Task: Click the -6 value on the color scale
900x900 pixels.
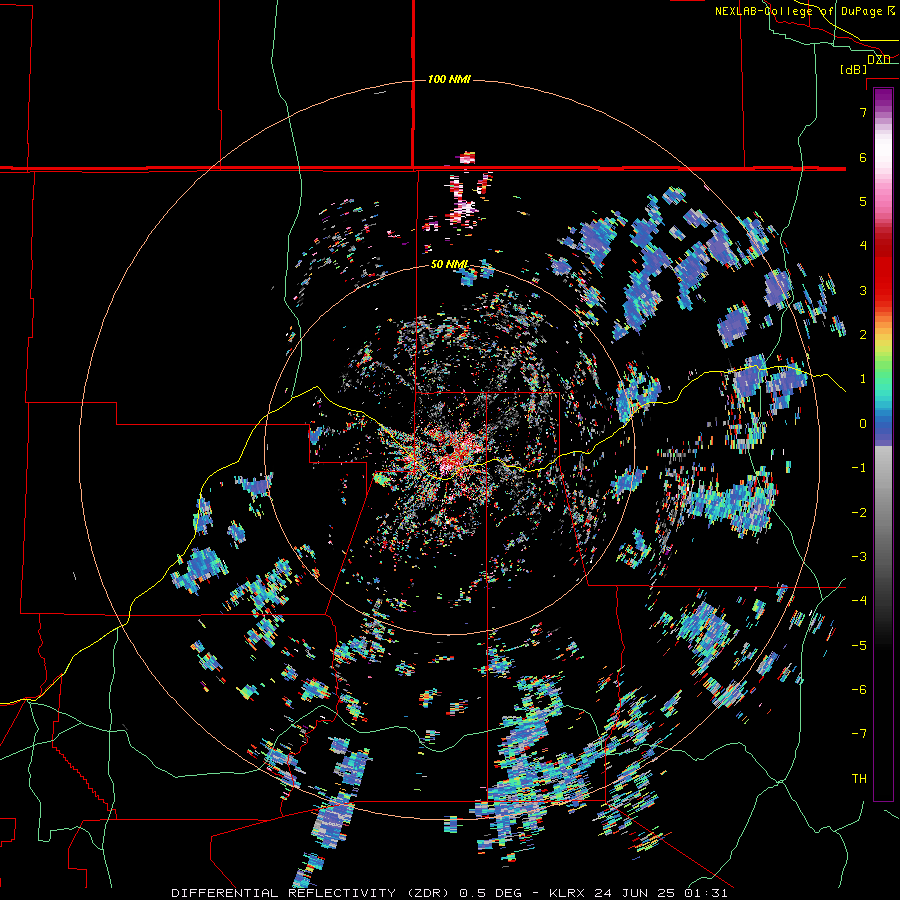Action: tap(859, 689)
